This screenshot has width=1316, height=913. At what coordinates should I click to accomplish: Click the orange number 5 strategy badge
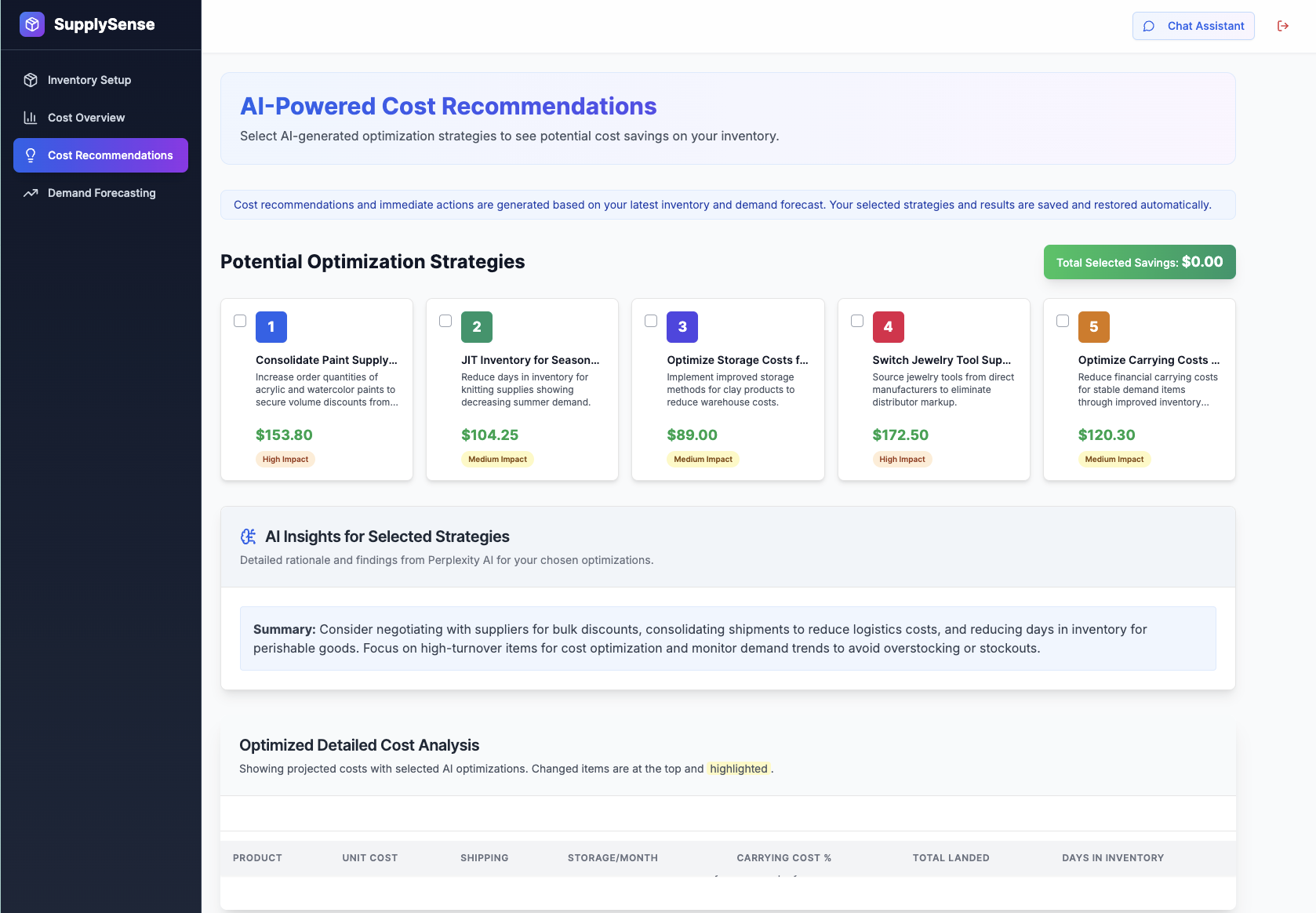(1093, 327)
